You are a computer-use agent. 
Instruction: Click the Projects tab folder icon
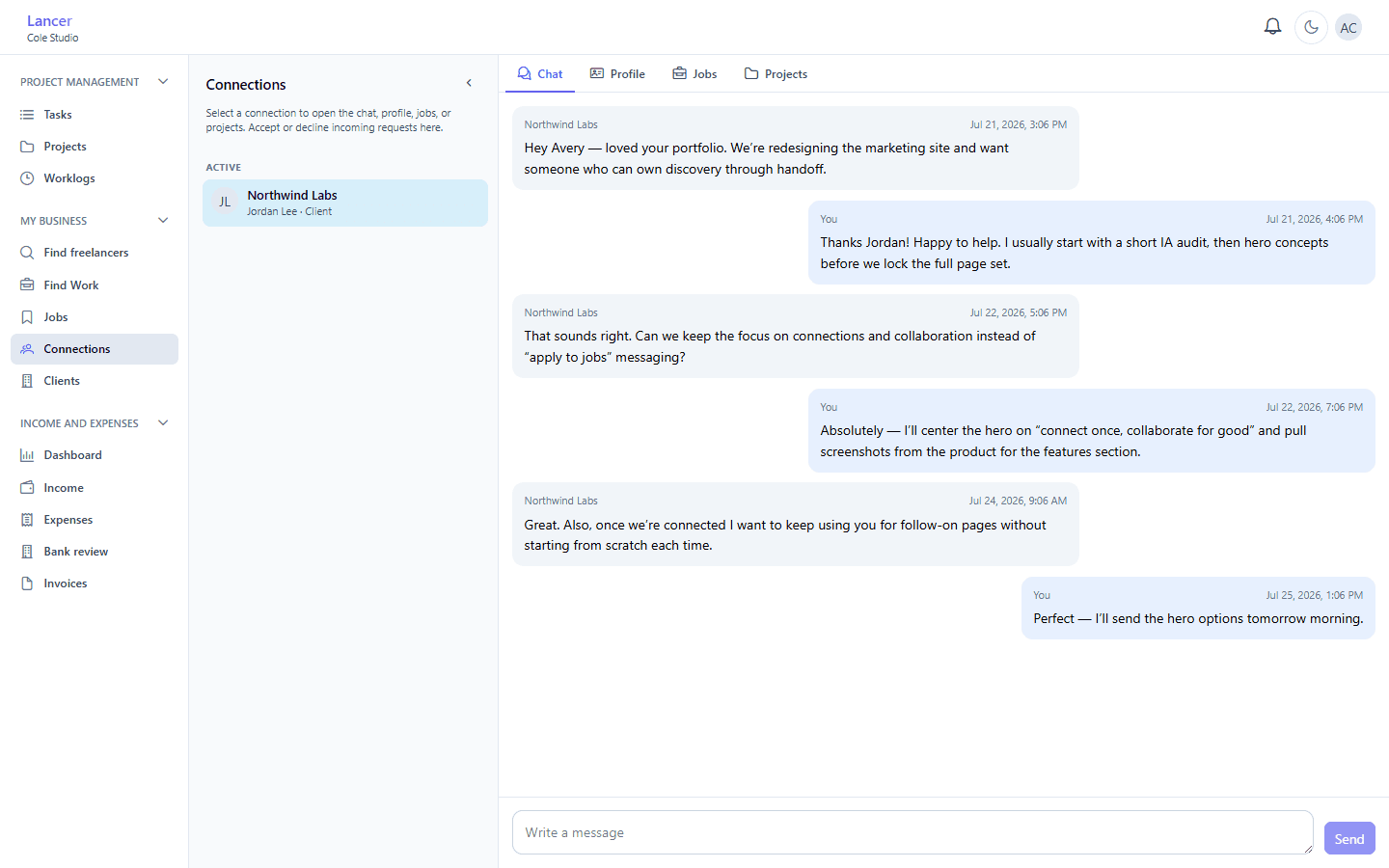pos(751,73)
